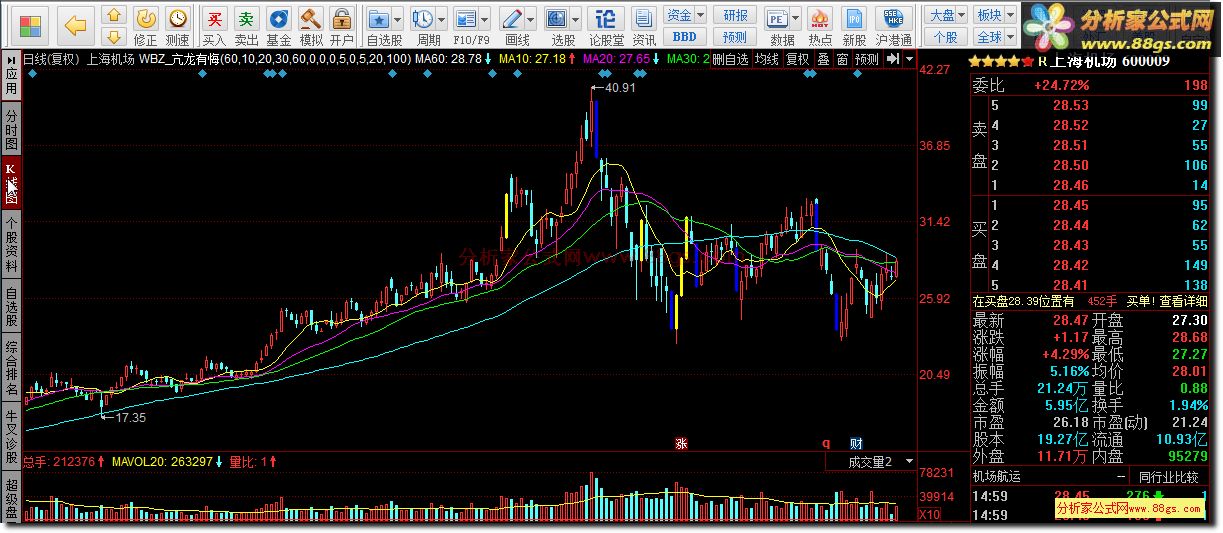1223x533 pixels.
Task: Expand the 选股 dropdown arrow
Action: 576,18
